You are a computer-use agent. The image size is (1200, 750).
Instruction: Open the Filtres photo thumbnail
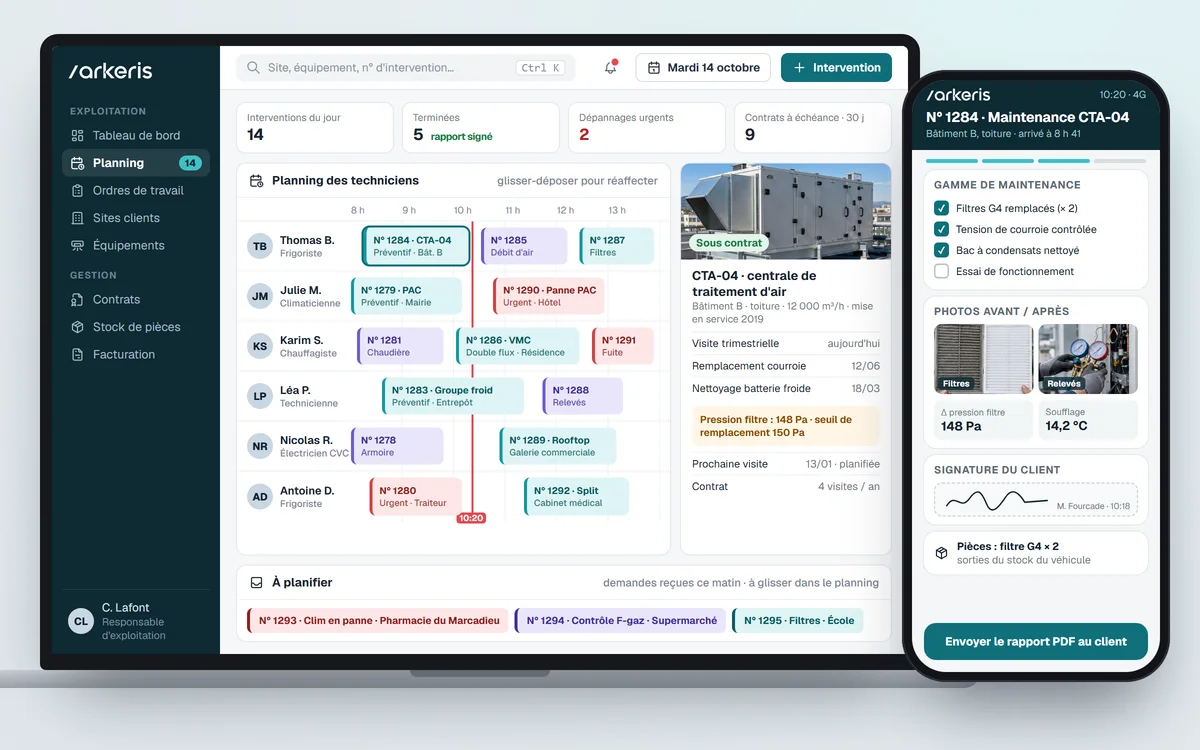point(983,358)
